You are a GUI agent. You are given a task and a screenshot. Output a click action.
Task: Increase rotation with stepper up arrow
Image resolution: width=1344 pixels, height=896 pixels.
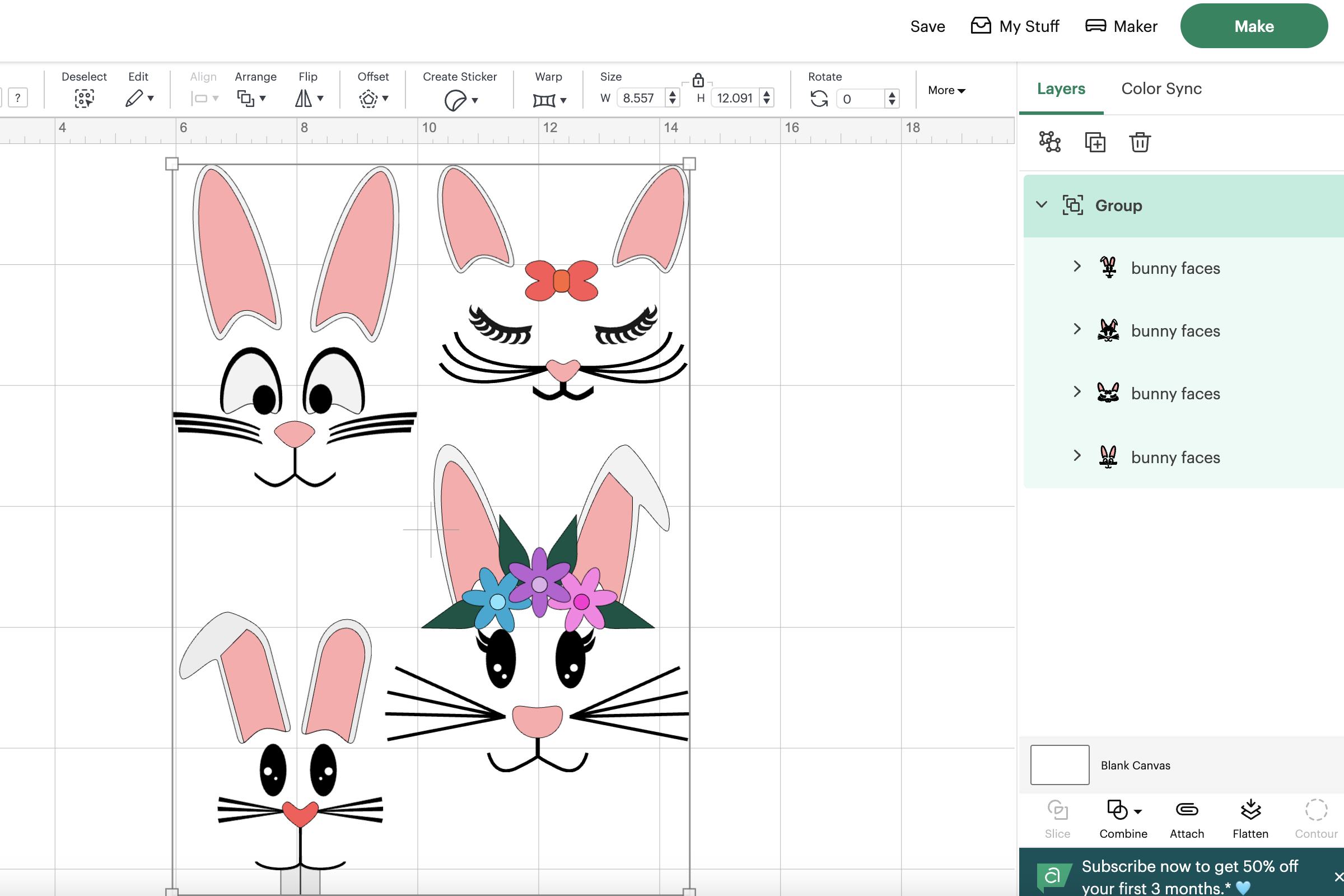click(x=892, y=94)
